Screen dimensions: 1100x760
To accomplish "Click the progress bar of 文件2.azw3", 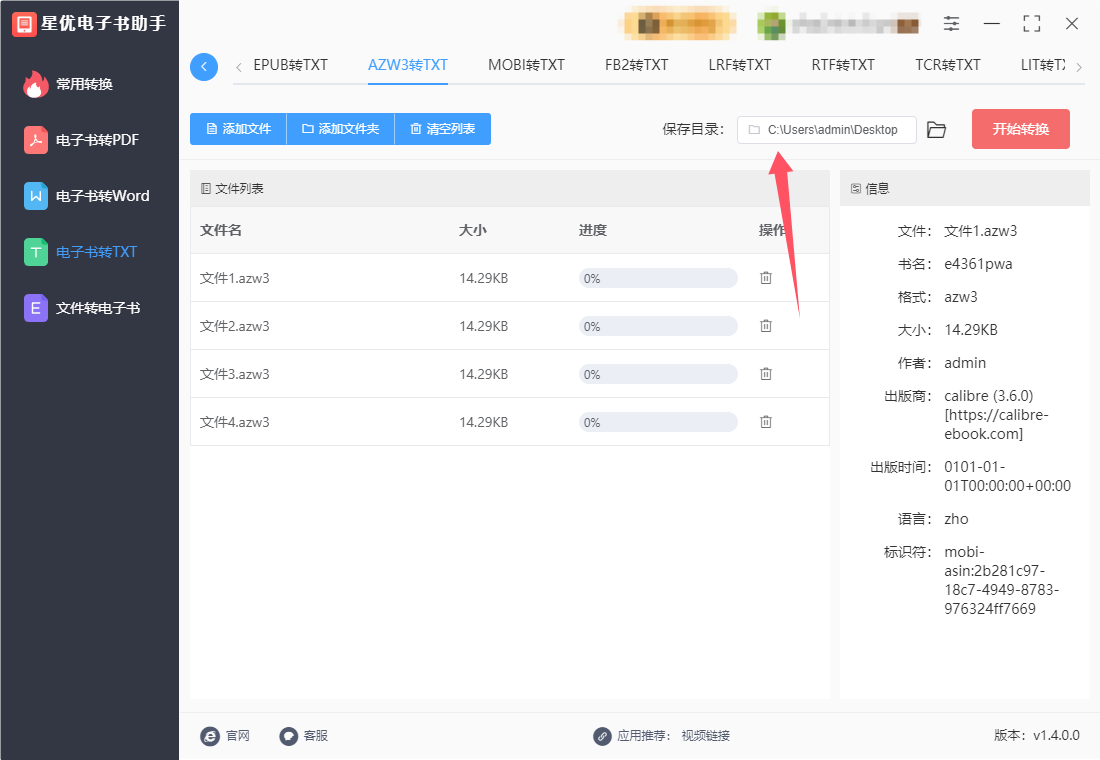I will click(x=658, y=326).
